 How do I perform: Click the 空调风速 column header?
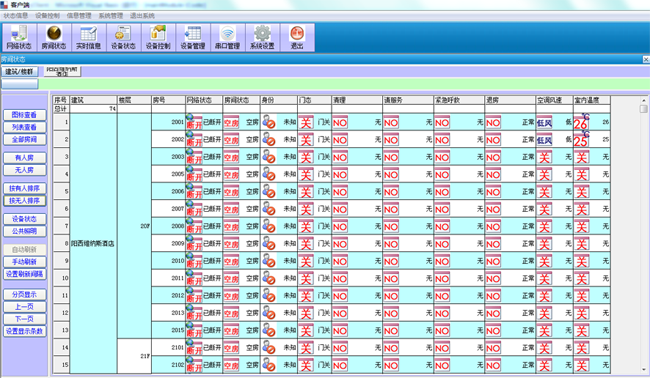[554, 100]
